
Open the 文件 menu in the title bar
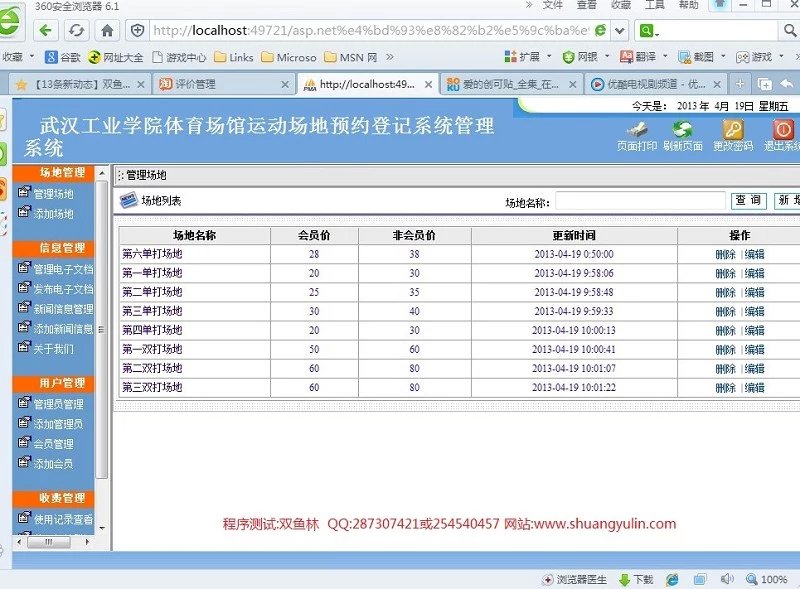click(x=552, y=5)
